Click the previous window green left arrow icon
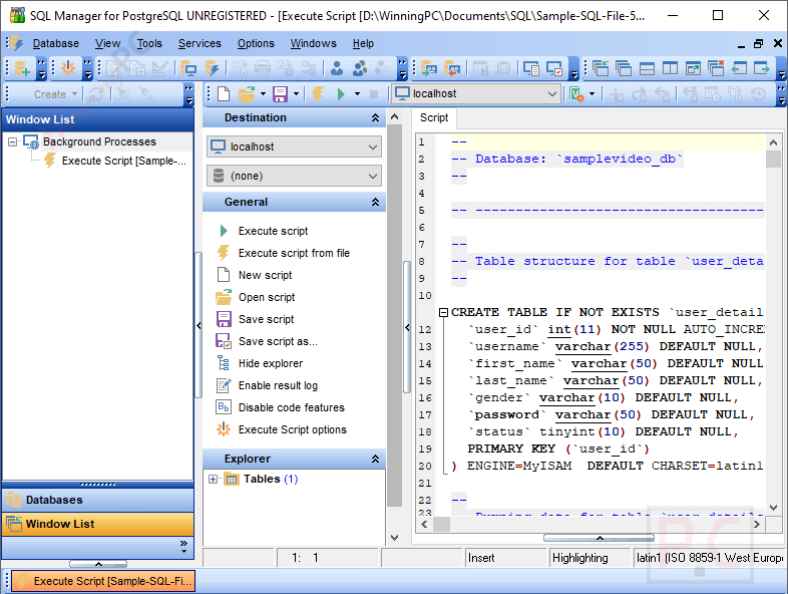Image resolution: width=788 pixels, height=594 pixels. [739, 68]
